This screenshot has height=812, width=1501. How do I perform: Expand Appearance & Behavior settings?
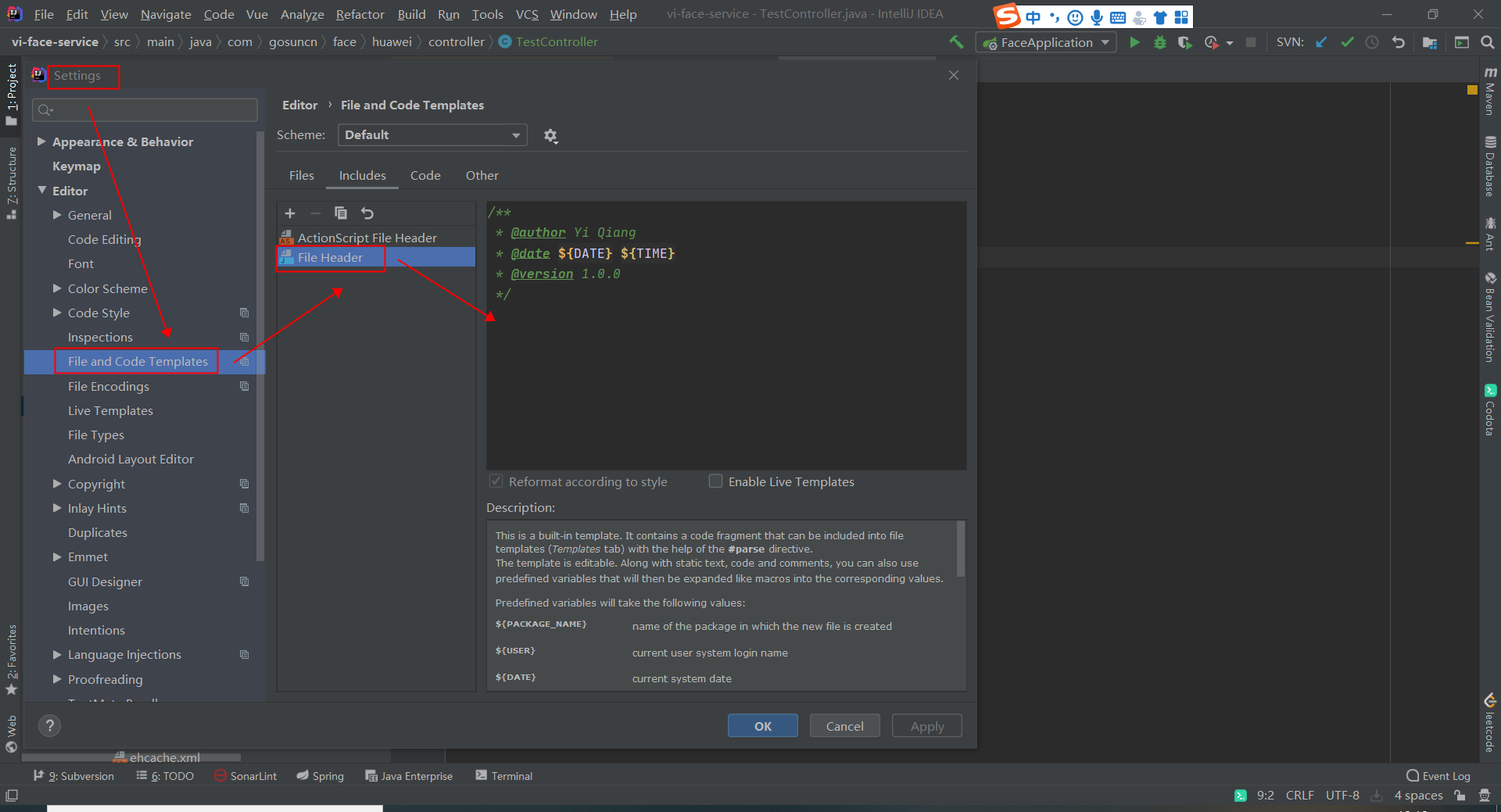pyautogui.click(x=41, y=141)
